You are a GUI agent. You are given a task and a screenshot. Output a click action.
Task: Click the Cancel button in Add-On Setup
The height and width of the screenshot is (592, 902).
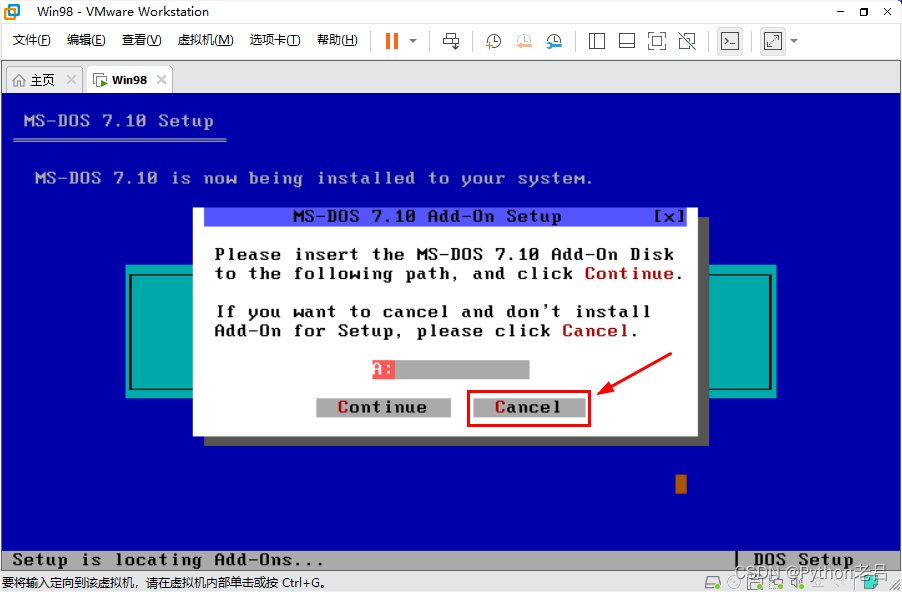tap(529, 407)
